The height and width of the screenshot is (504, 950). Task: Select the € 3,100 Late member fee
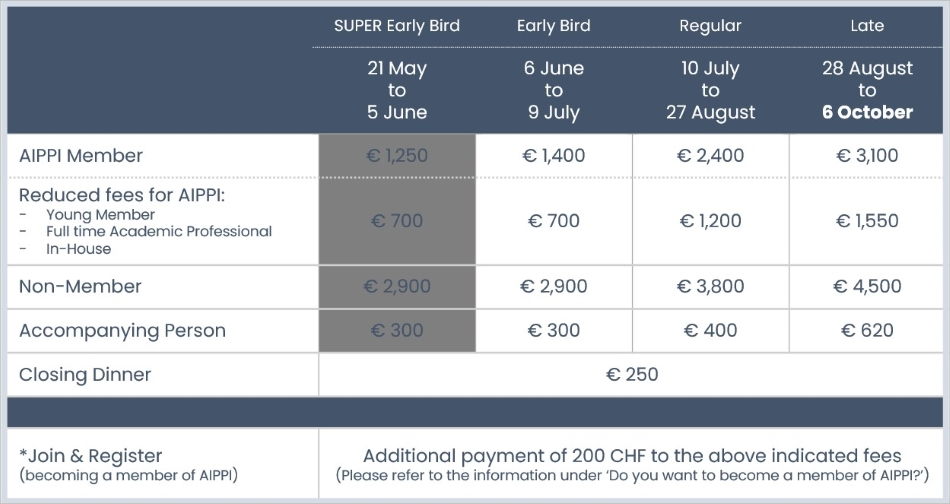(867, 156)
